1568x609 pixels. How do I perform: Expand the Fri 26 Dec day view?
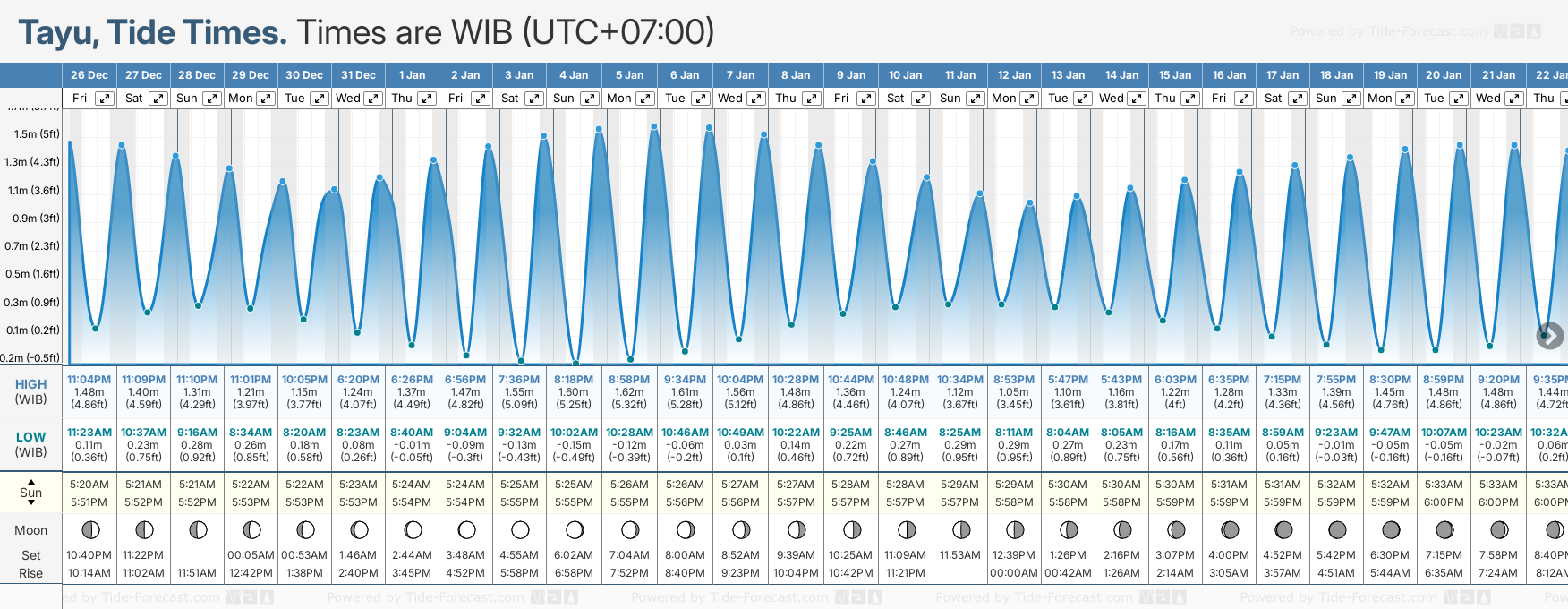point(105,99)
